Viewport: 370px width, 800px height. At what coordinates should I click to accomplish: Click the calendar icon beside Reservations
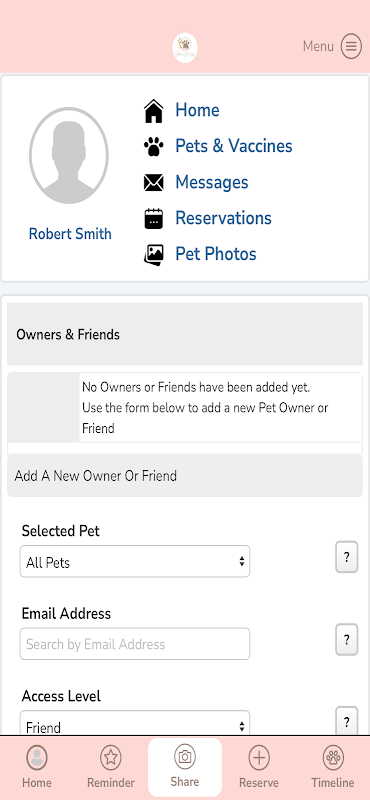(x=154, y=218)
